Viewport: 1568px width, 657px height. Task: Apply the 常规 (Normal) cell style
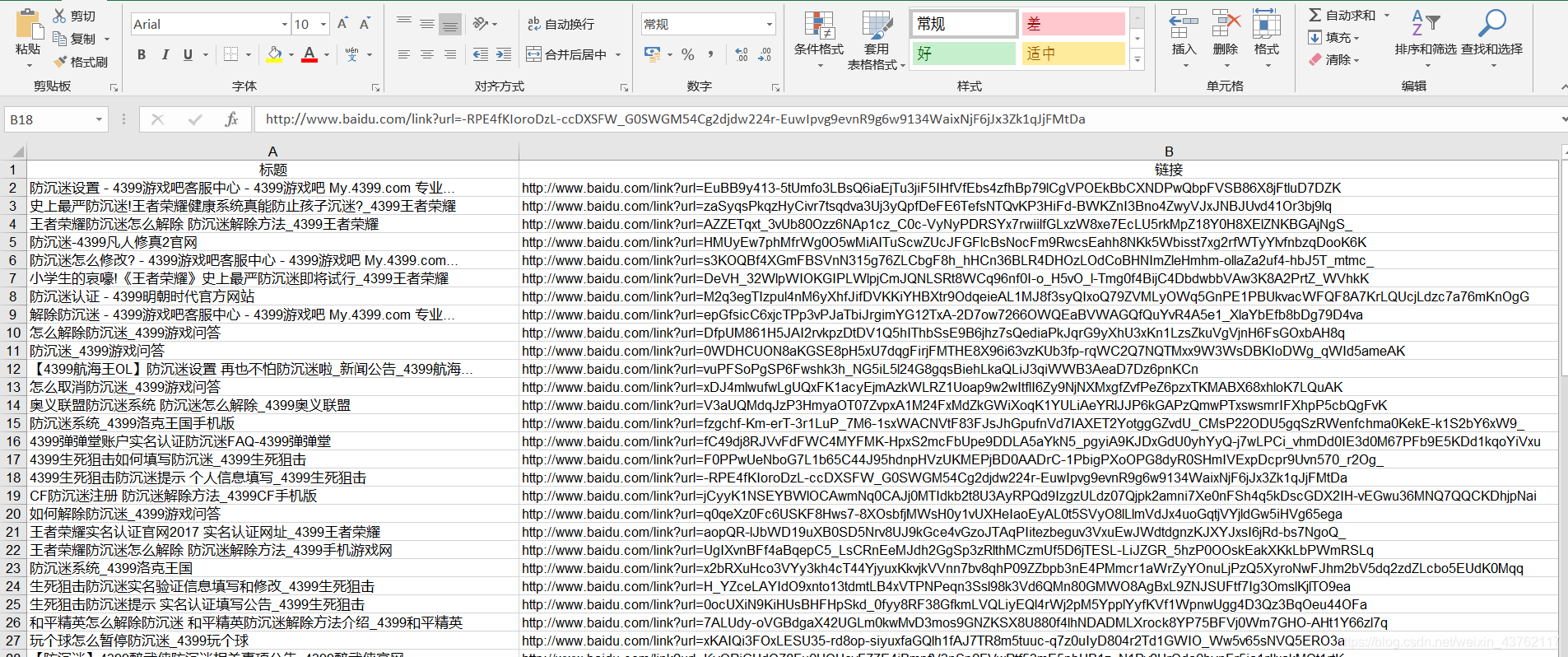click(964, 24)
